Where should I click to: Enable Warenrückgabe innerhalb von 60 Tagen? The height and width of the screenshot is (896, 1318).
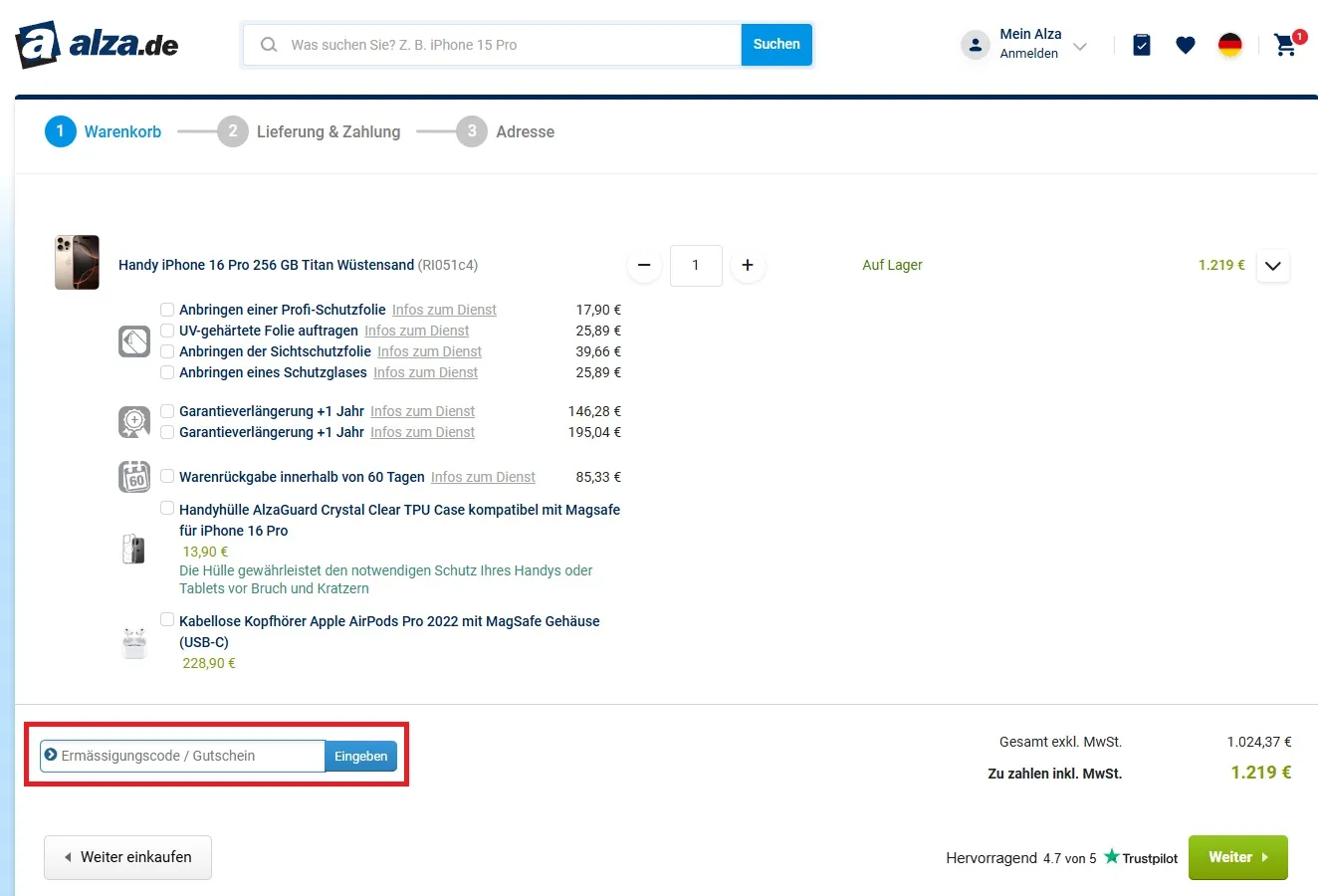[167, 477]
